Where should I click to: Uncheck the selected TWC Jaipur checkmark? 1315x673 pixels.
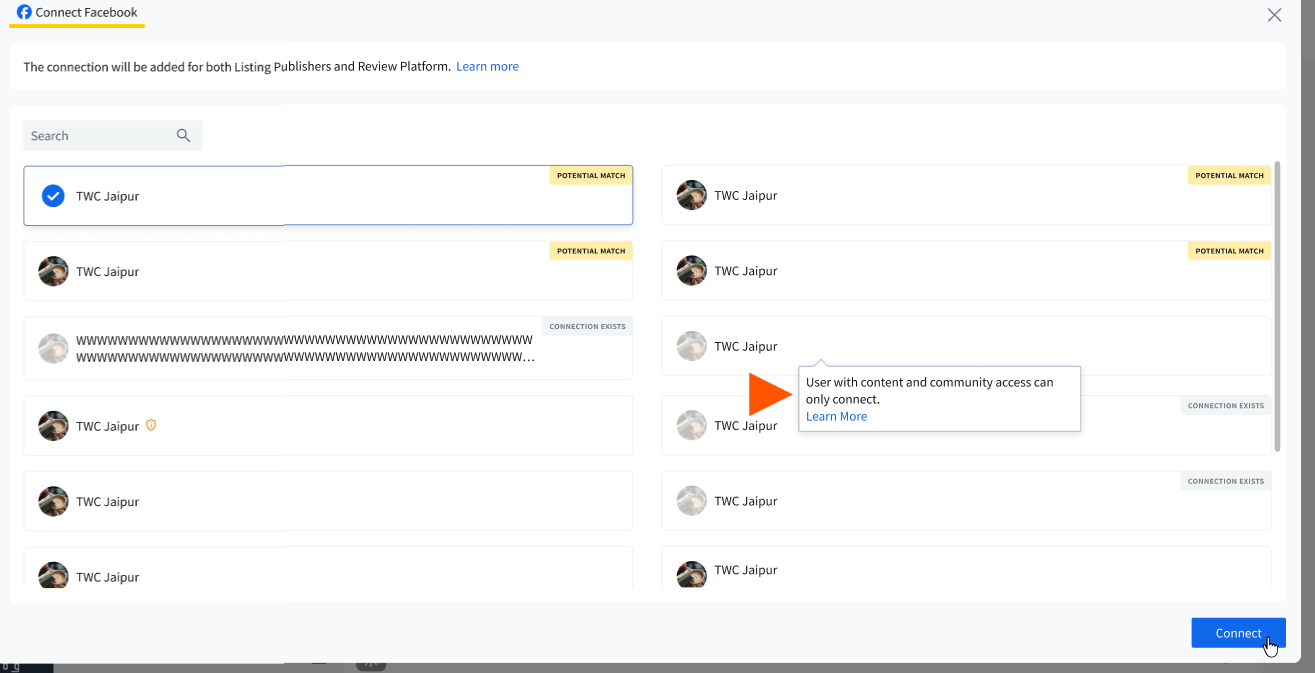[x=53, y=196]
